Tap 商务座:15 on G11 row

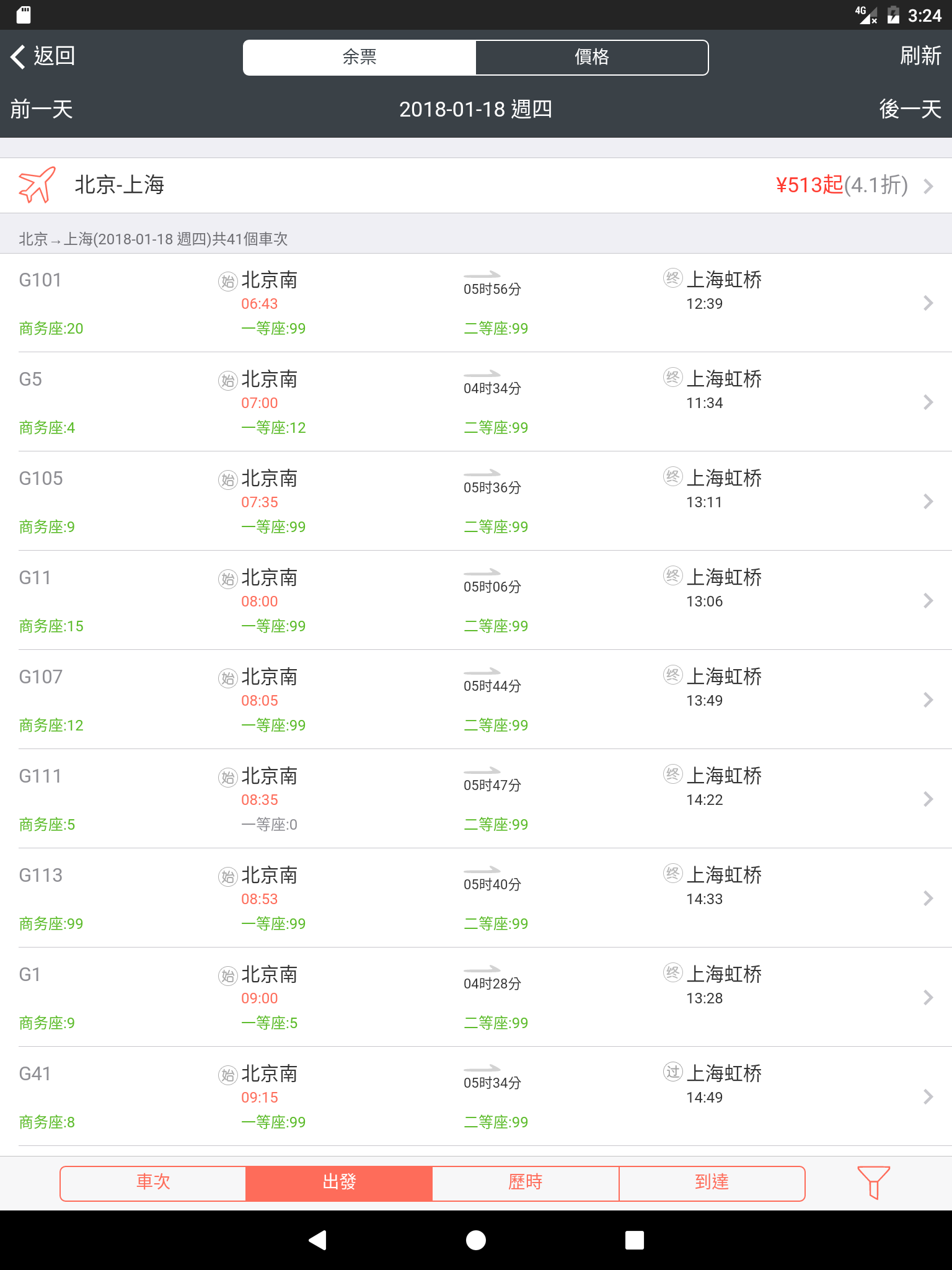(51, 626)
